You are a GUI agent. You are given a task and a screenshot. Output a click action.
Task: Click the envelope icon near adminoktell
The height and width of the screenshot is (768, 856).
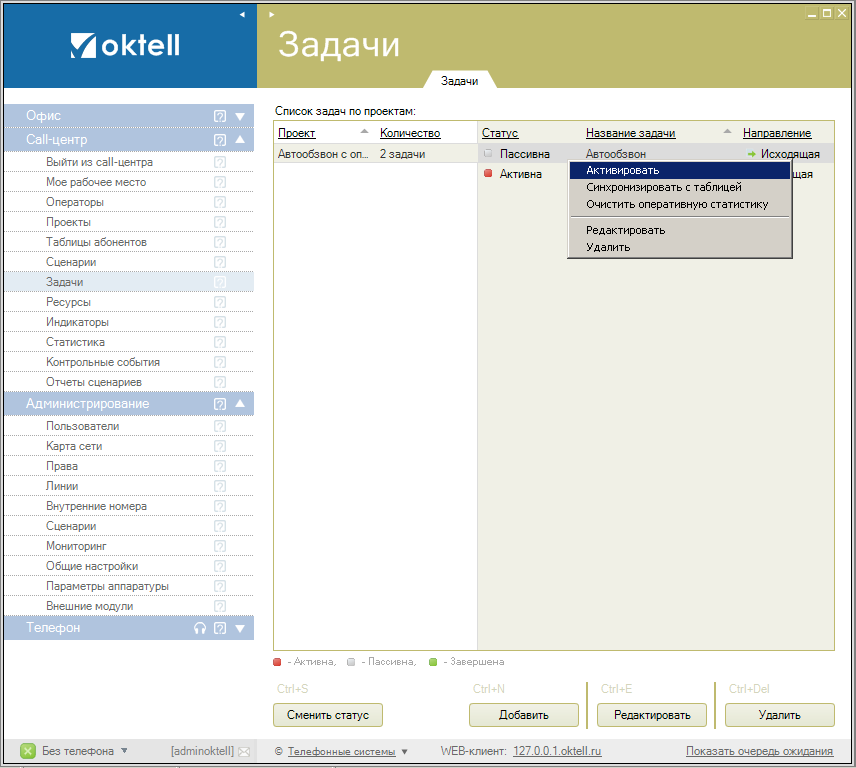coord(243,751)
